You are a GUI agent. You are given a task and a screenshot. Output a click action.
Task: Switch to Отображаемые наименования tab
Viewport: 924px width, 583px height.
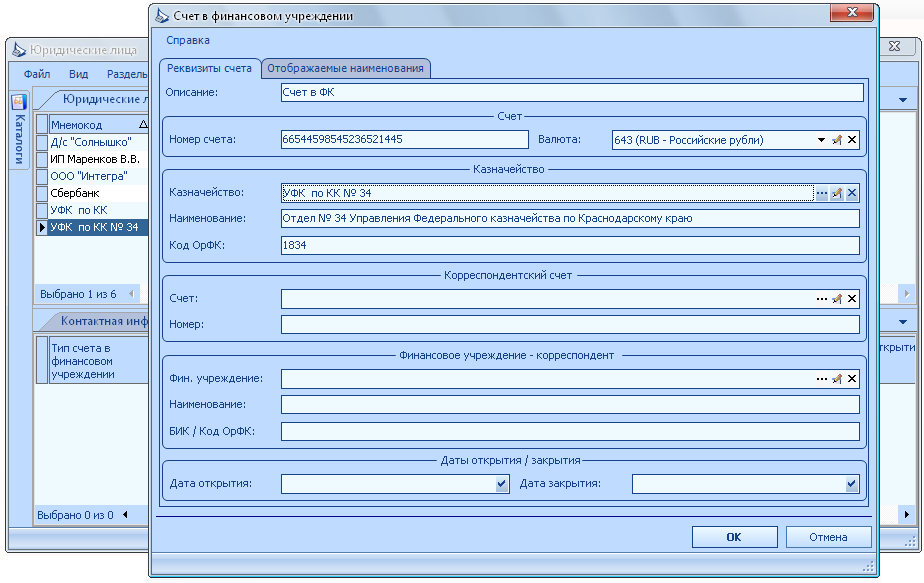point(345,68)
